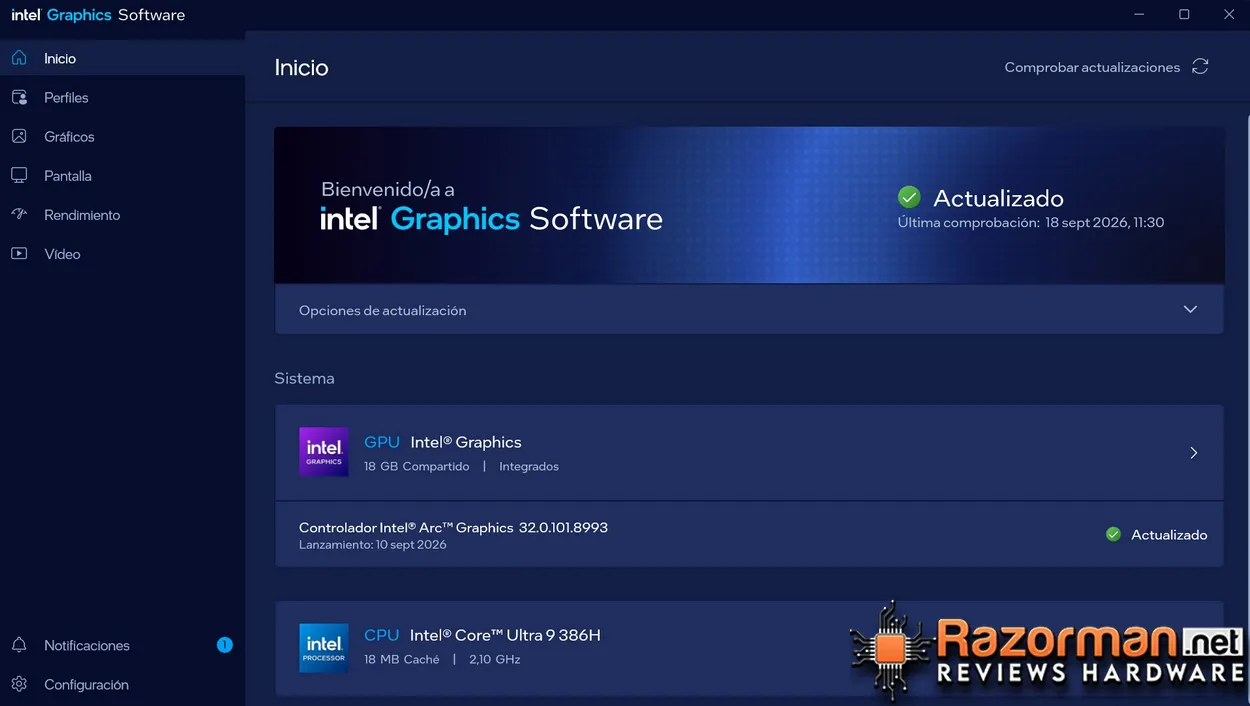Click the Controlador Intel Arc Graphics row
The width and height of the screenshot is (1250, 706).
point(749,534)
